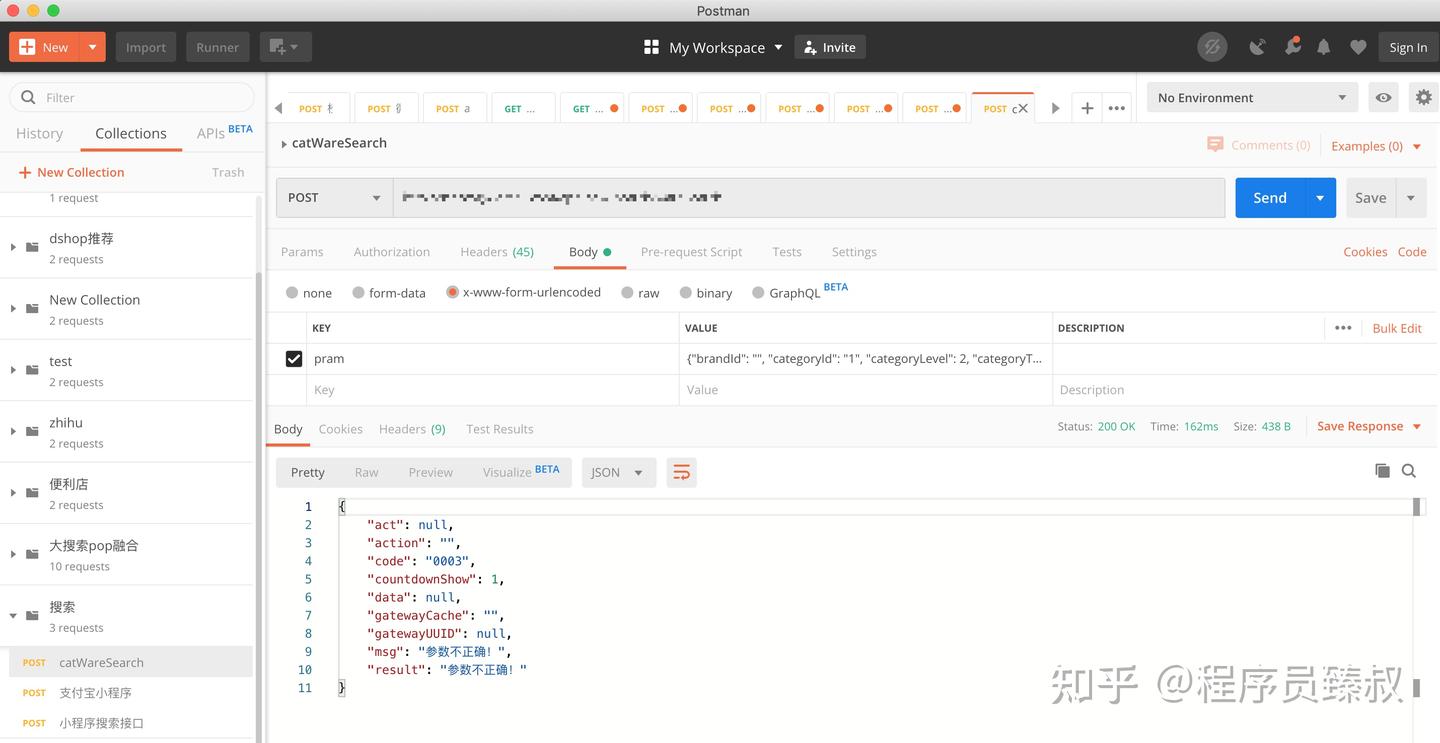This screenshot has height=743, width=1440.
Task: Click the New button
Action: coord(44,47)
